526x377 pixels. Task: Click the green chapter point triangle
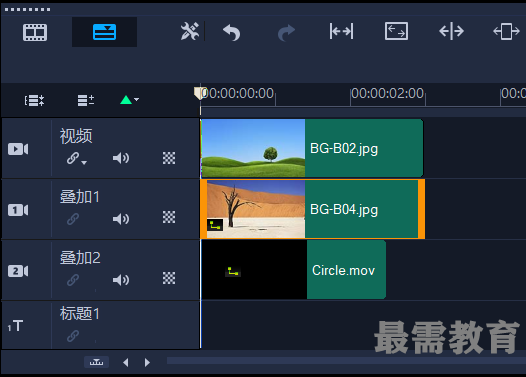[x=126, y=100]
